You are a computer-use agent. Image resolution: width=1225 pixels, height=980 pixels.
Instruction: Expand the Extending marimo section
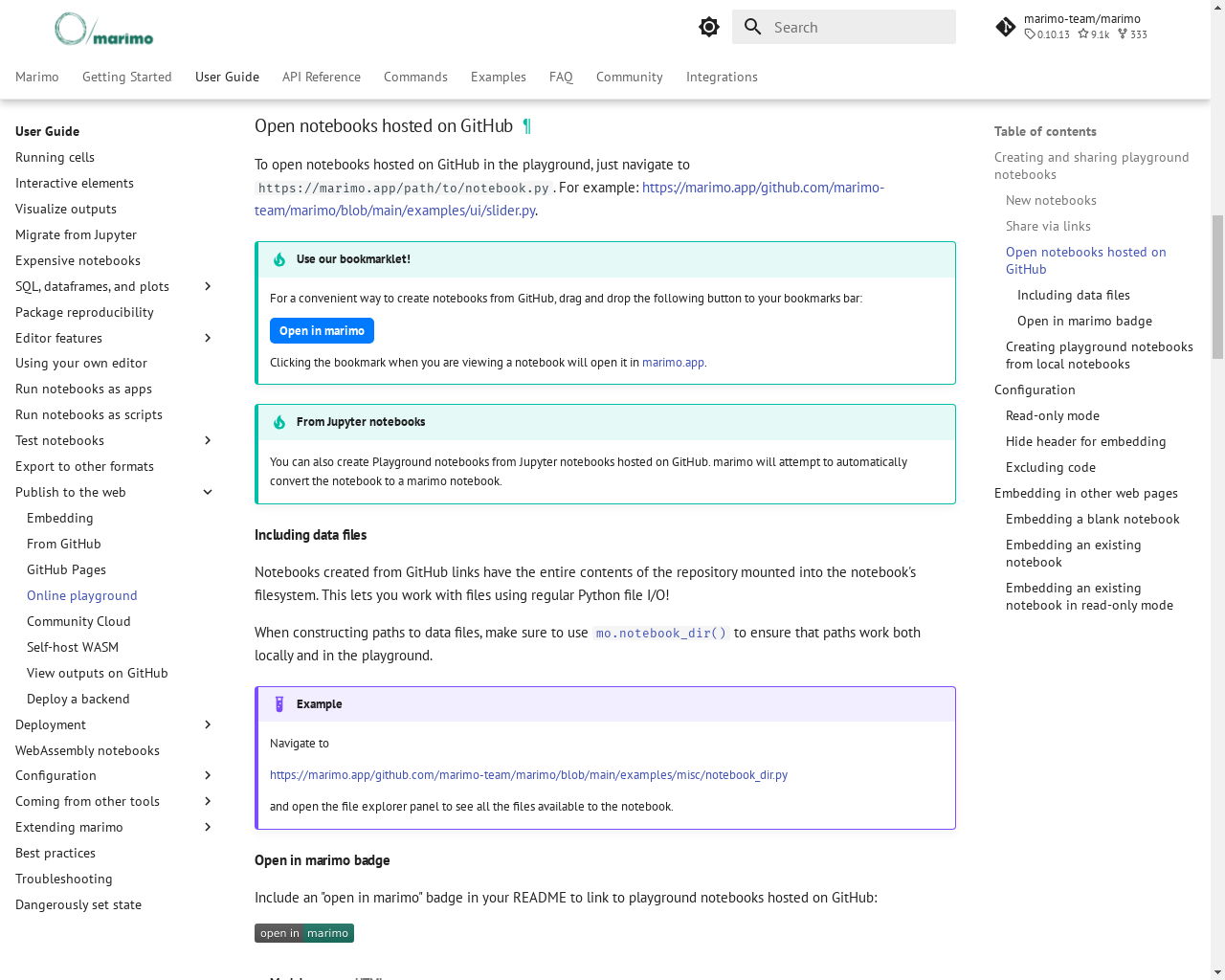(x=208, y=827)
